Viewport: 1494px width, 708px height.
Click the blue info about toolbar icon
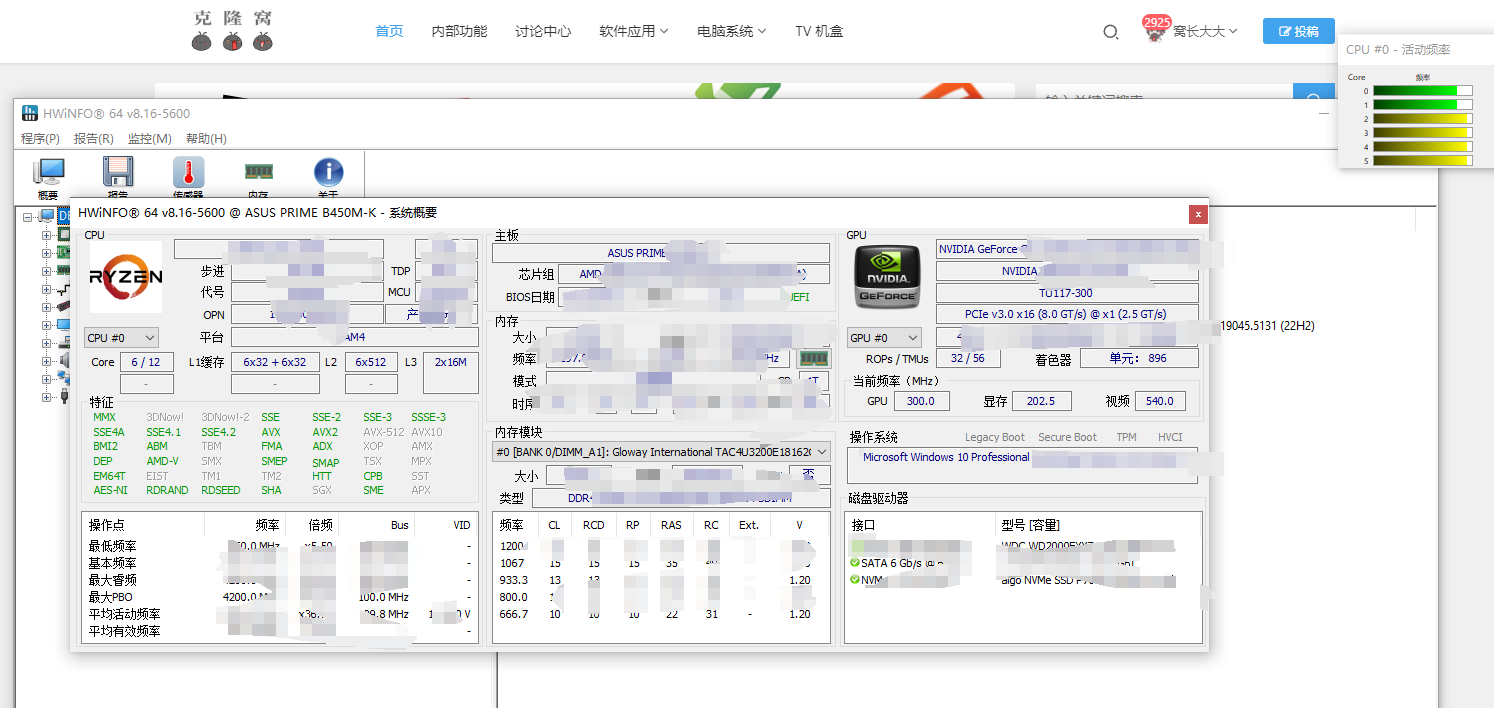328,174
